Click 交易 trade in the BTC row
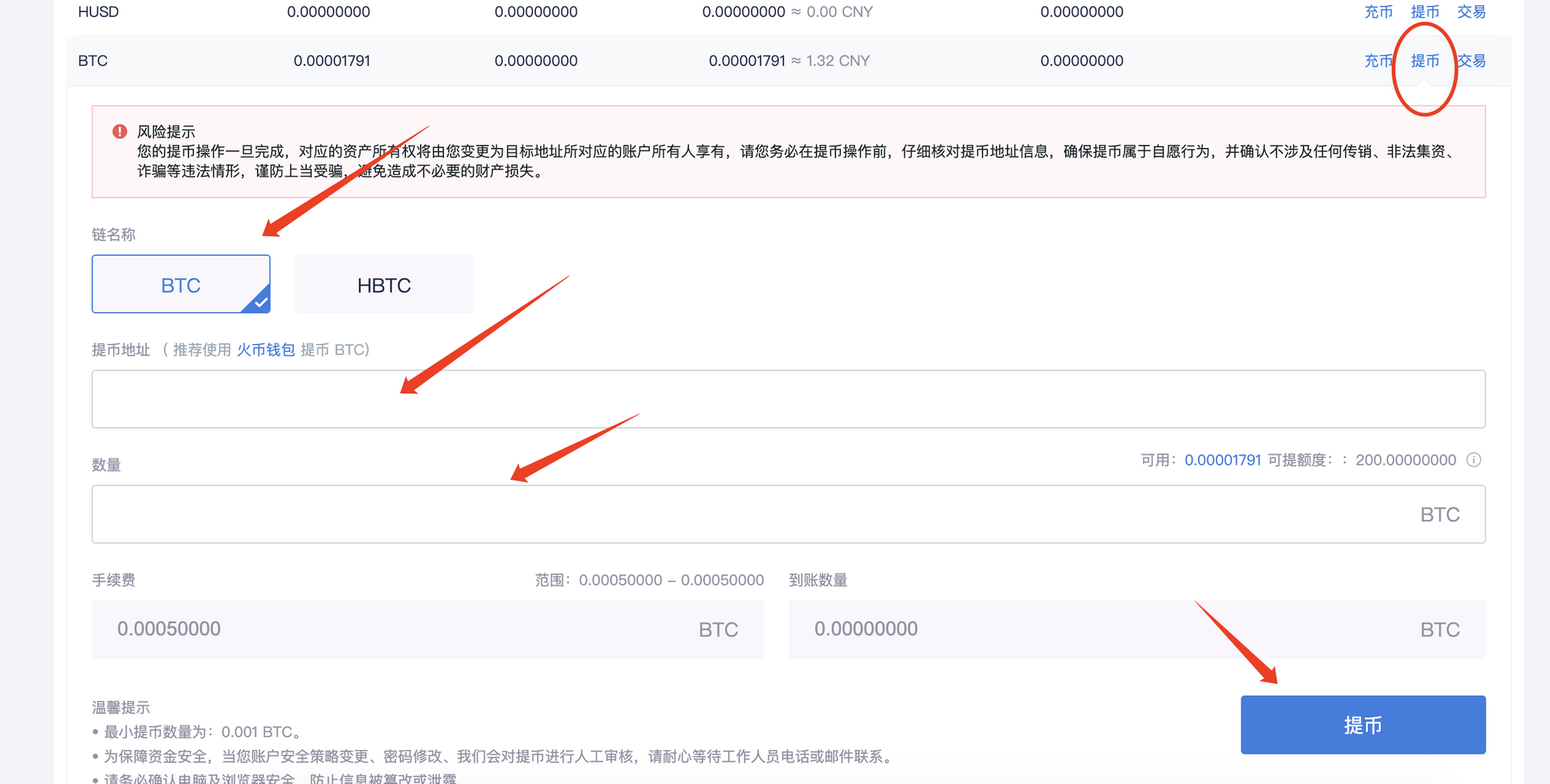 click(1472, 60)
